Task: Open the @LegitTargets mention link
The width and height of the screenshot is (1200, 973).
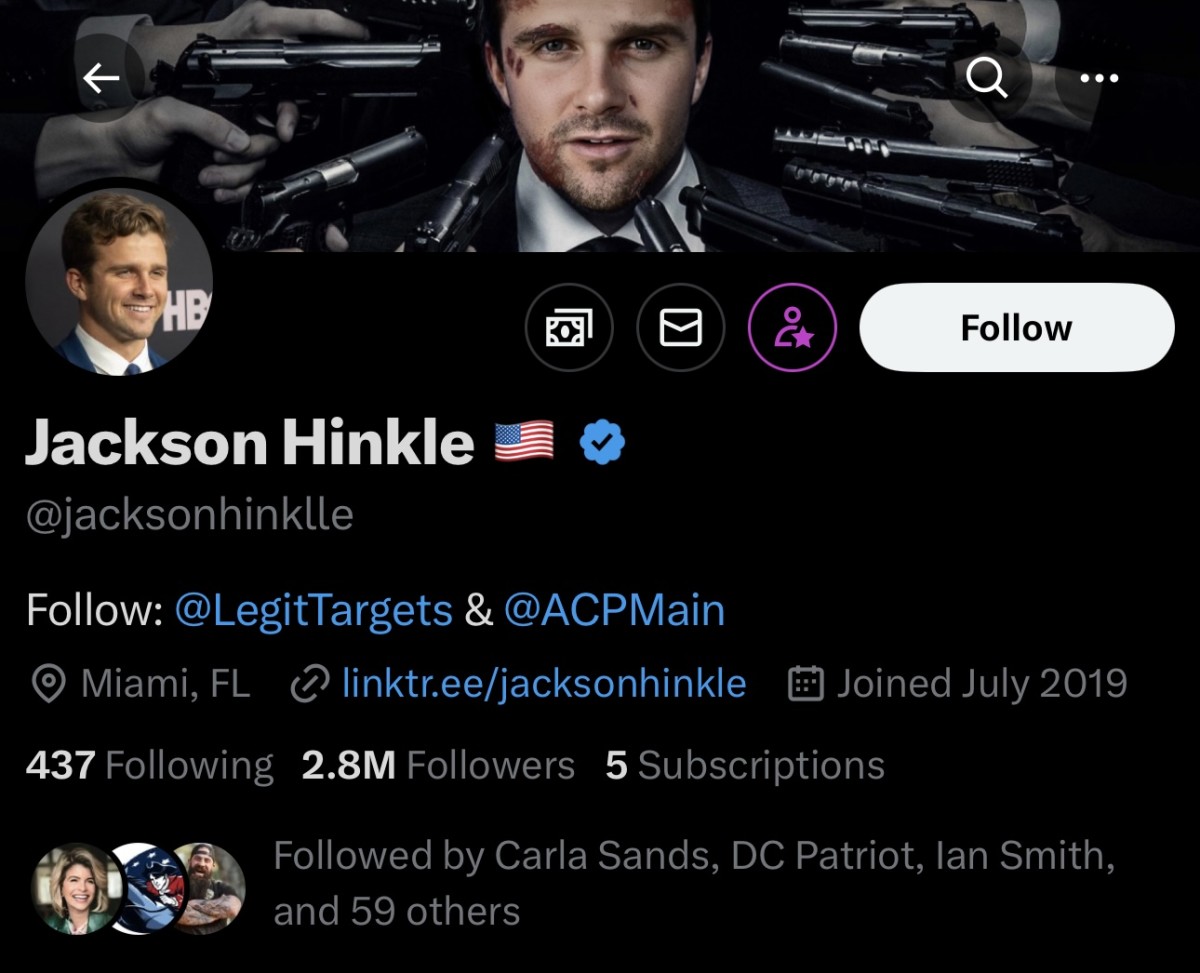Action: click(313, 609)
